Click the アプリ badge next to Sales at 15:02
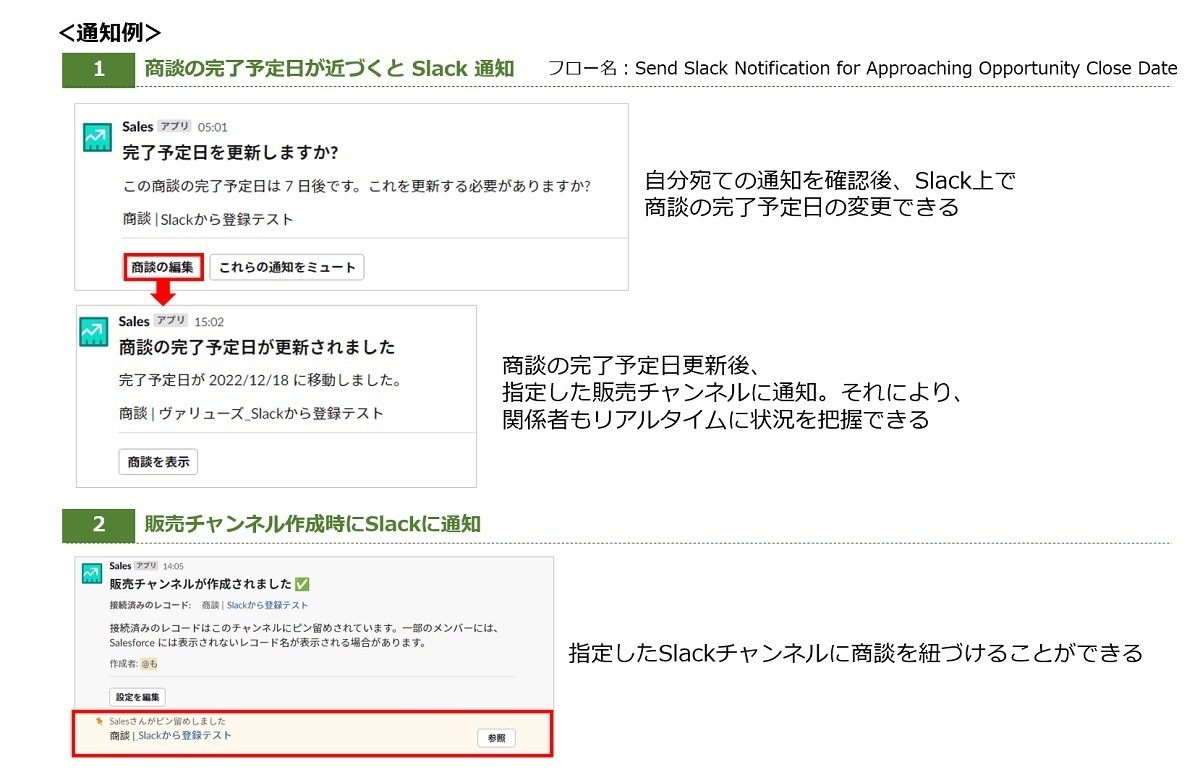This screenshot has width=1200, height=780. tap(170, 321)
